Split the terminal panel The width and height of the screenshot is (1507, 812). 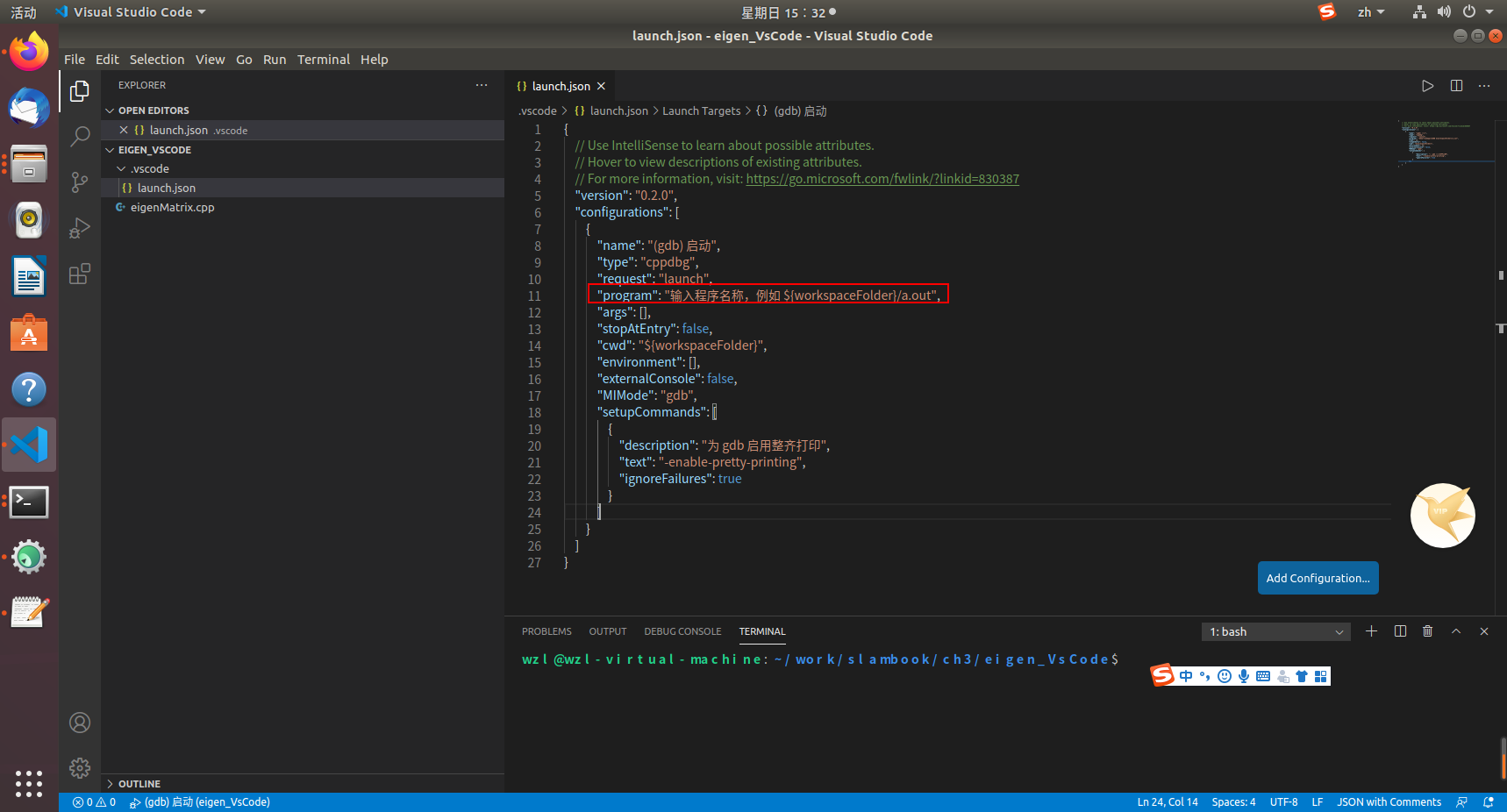(x=1400, y=631)
